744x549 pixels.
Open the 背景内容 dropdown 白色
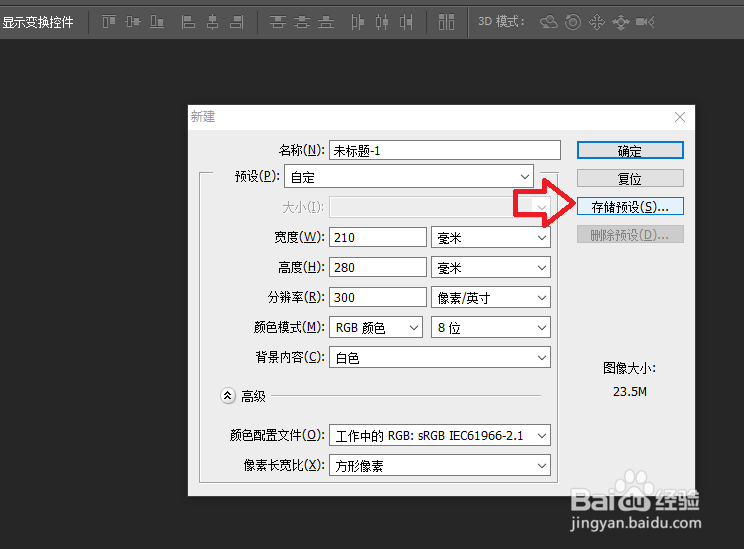point(440,357)
